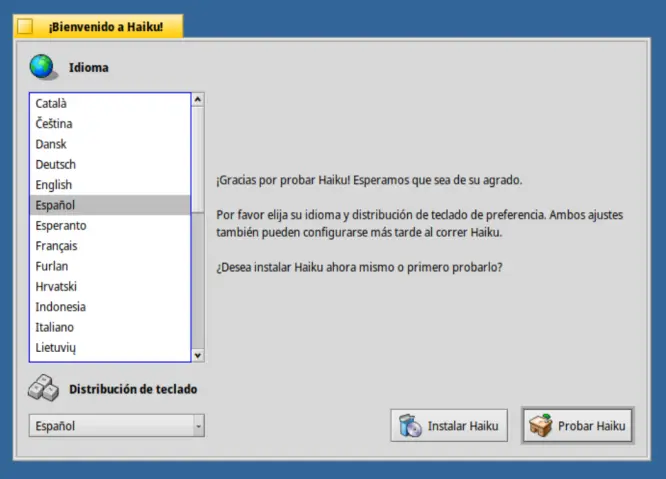The image size is (666, 479).
Task: Select Español in the language list
Action: pos(110,205)
